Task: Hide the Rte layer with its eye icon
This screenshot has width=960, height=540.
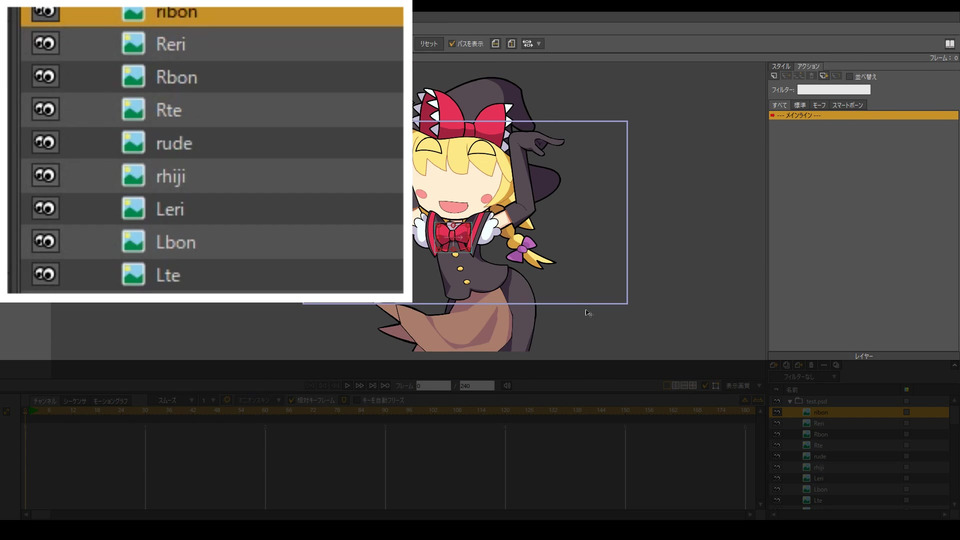Action: (x=776, y=445)
